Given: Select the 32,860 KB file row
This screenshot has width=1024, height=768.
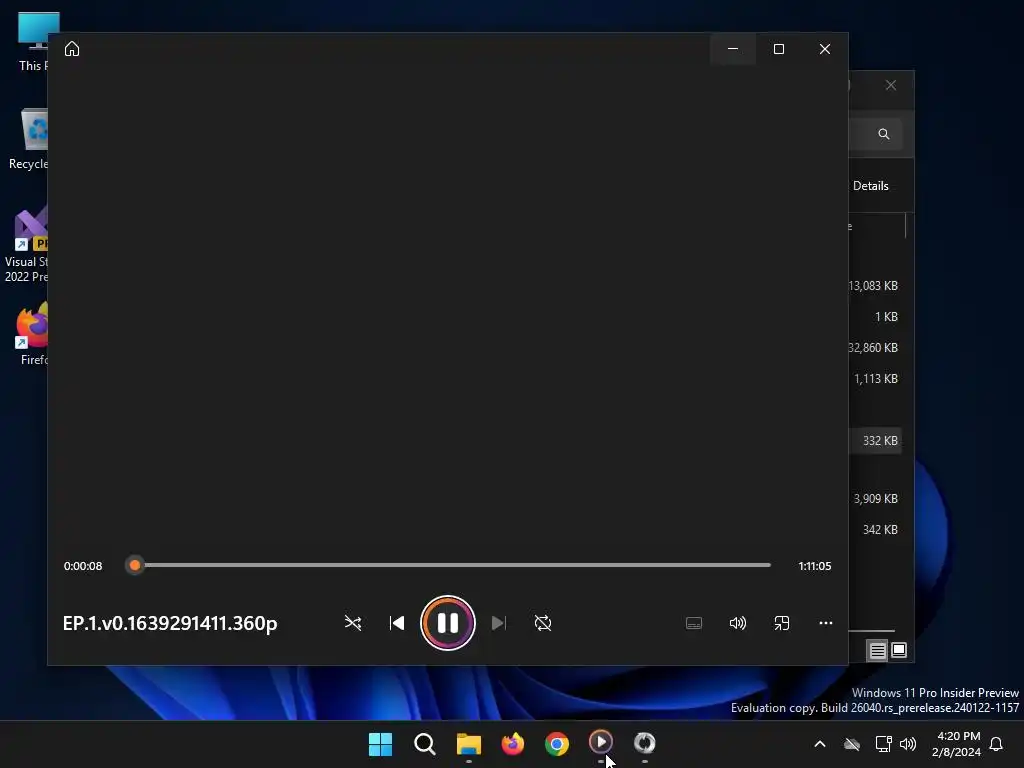Looking at the screenshot, I should click(873, 347).
